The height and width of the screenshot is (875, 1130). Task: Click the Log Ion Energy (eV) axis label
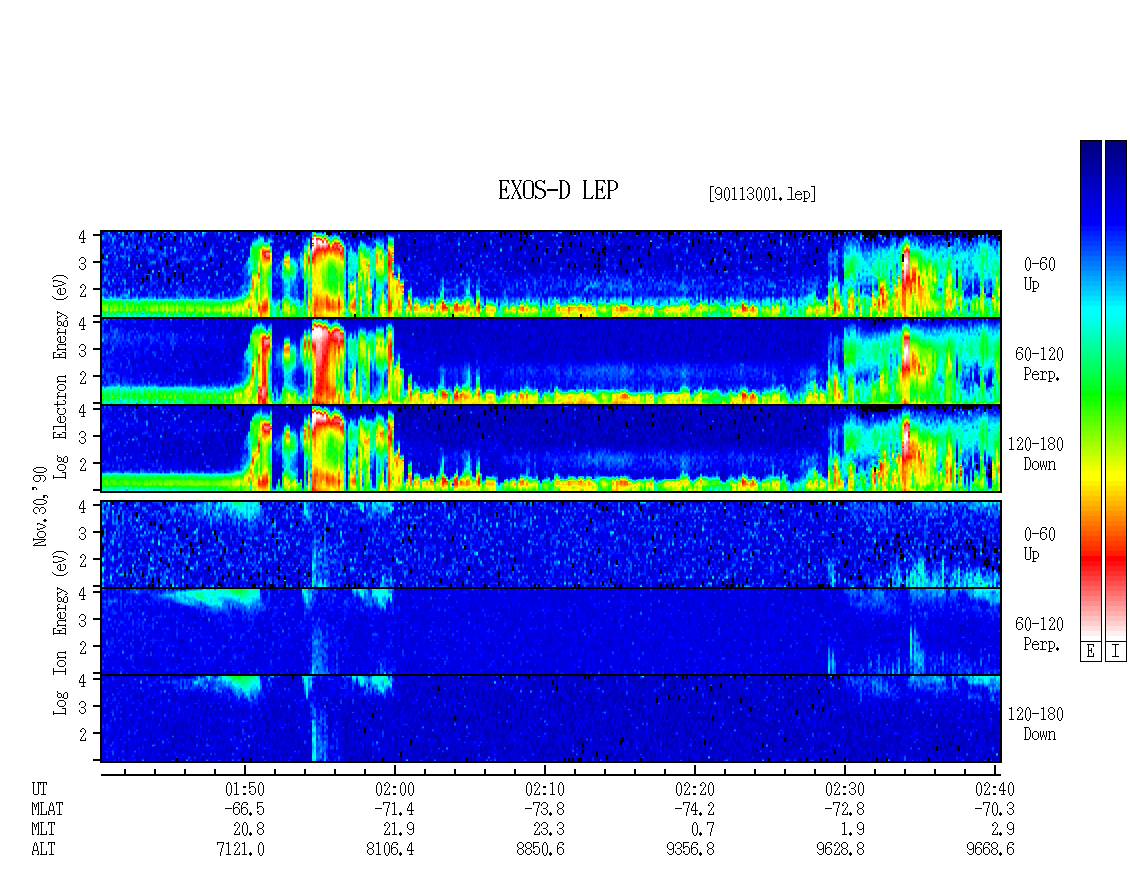click(x=61, y=633)
